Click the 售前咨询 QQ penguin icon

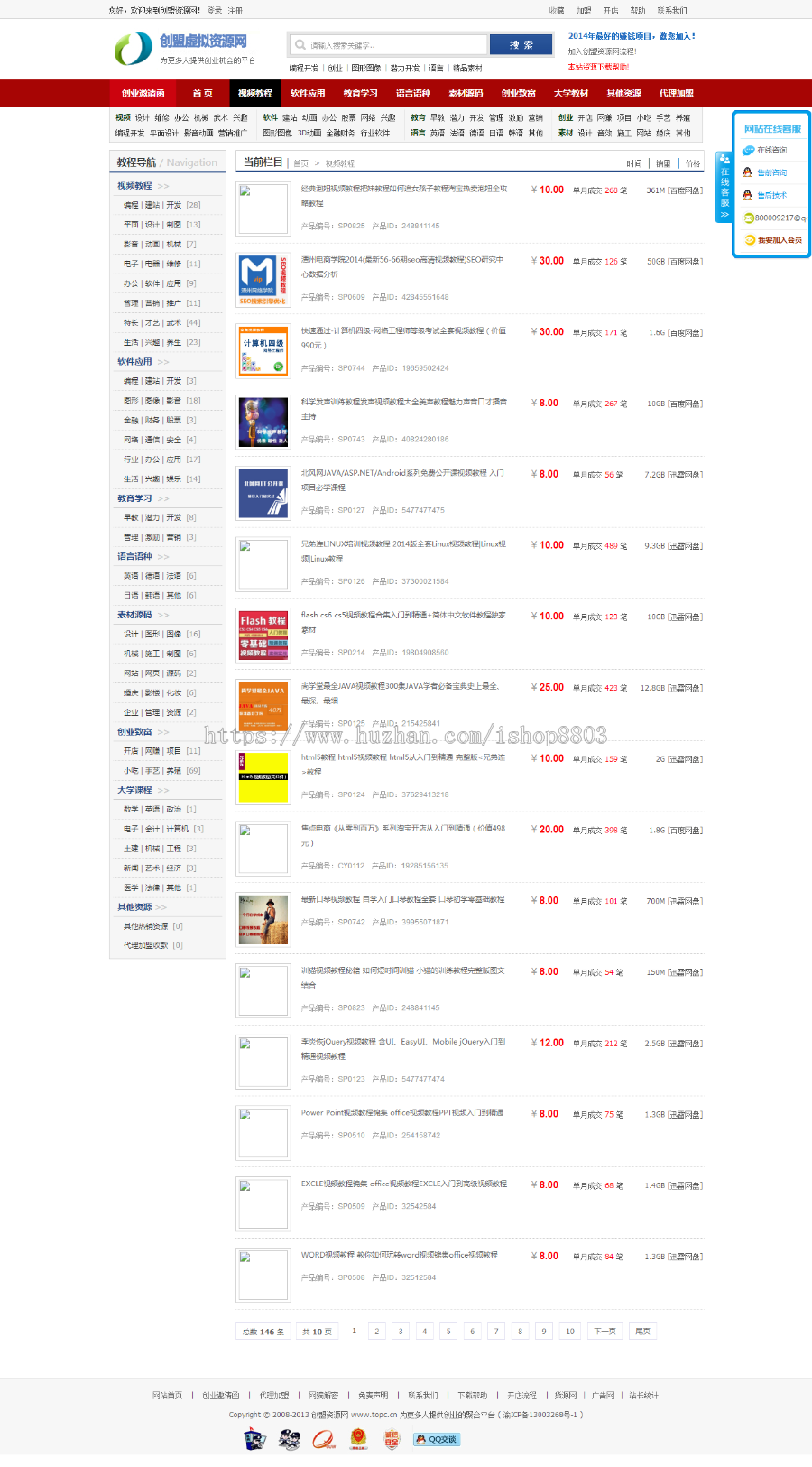747,172
